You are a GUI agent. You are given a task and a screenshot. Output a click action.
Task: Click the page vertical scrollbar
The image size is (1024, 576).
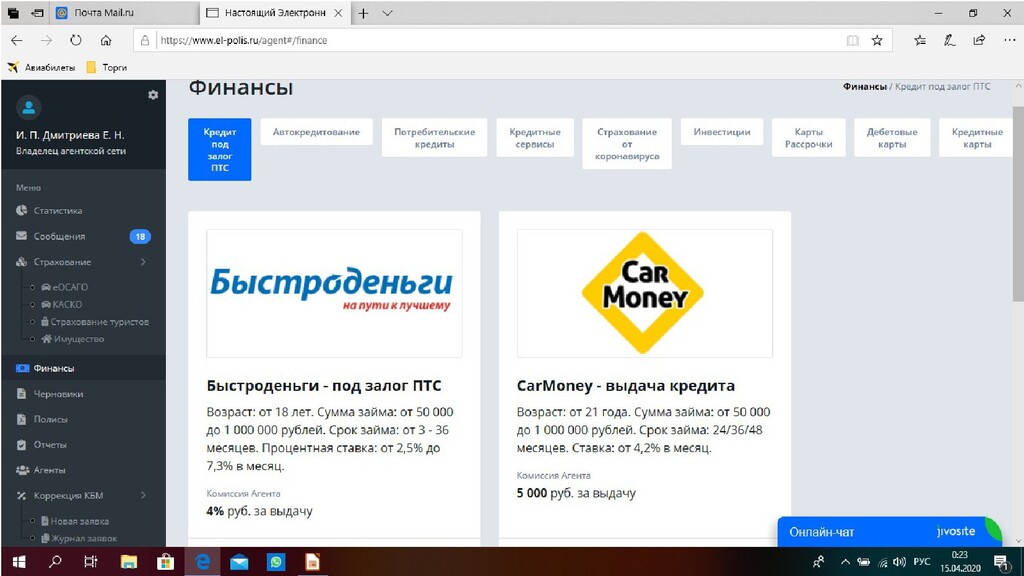(1017, 204)
